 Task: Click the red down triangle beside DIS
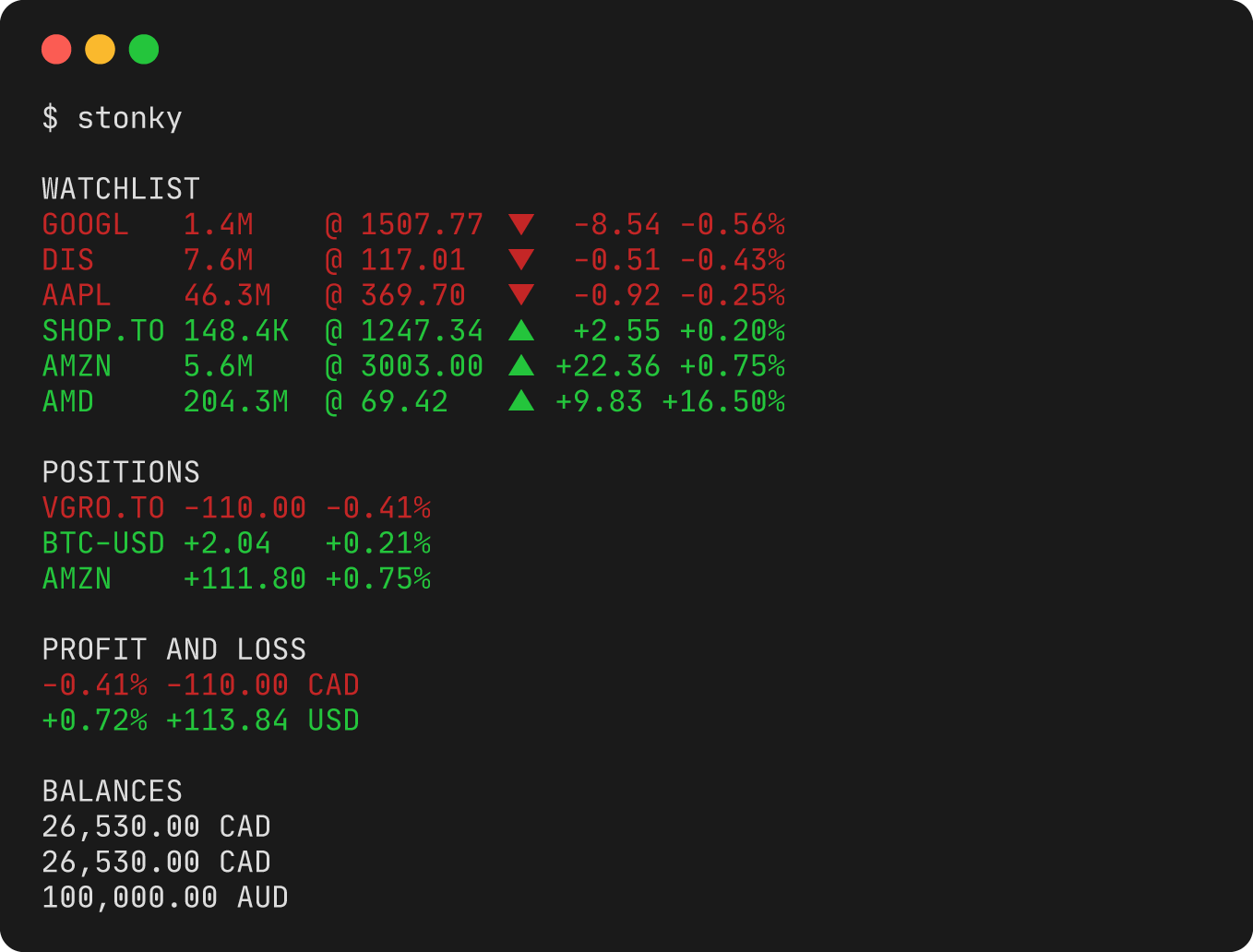[x=521, y=260]
